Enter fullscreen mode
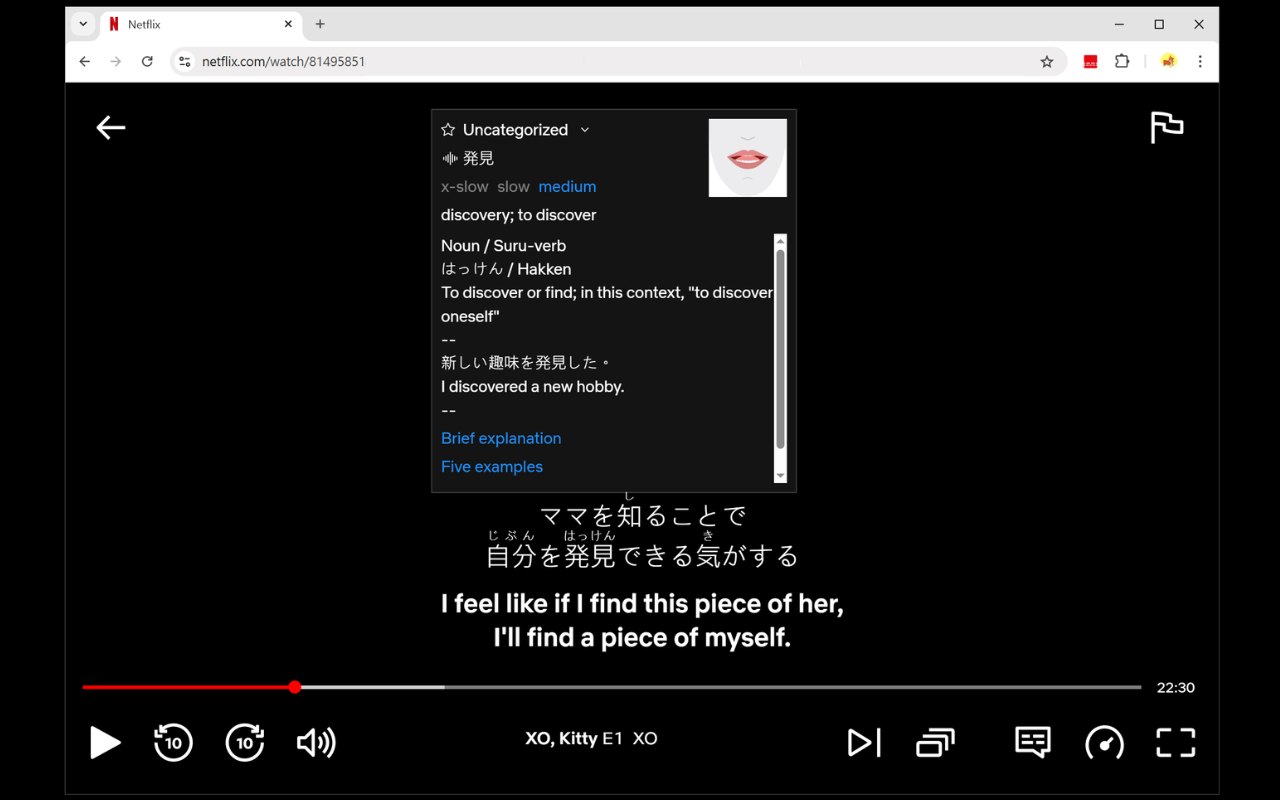The width and height of the screenshot is (1280, 800). (x=1176, y=742)
